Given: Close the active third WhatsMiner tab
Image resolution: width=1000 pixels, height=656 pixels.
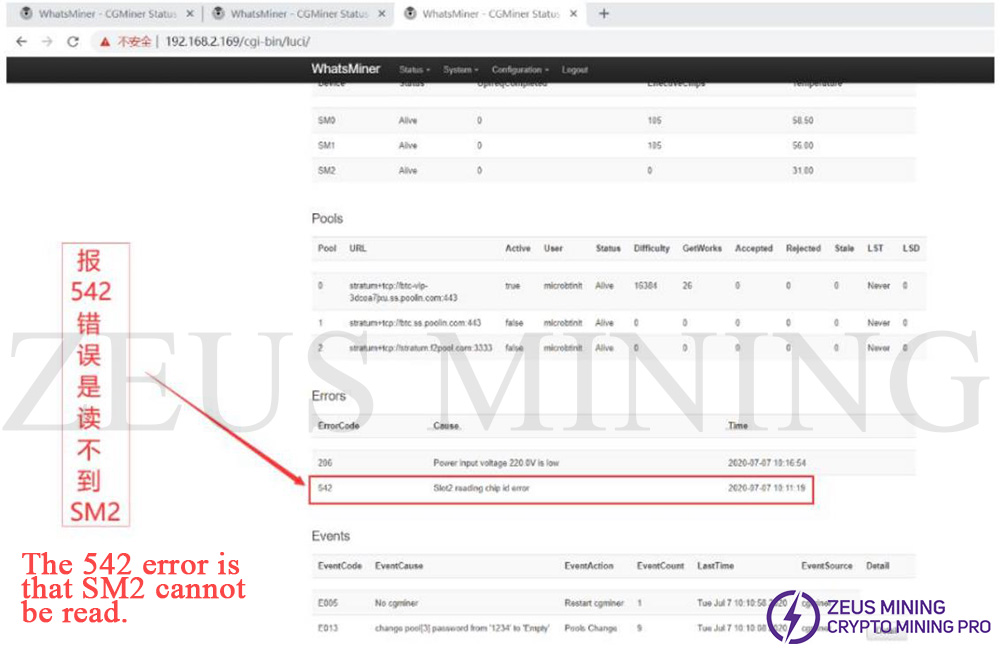Looking at the screenshot, I should pos(573,14).
